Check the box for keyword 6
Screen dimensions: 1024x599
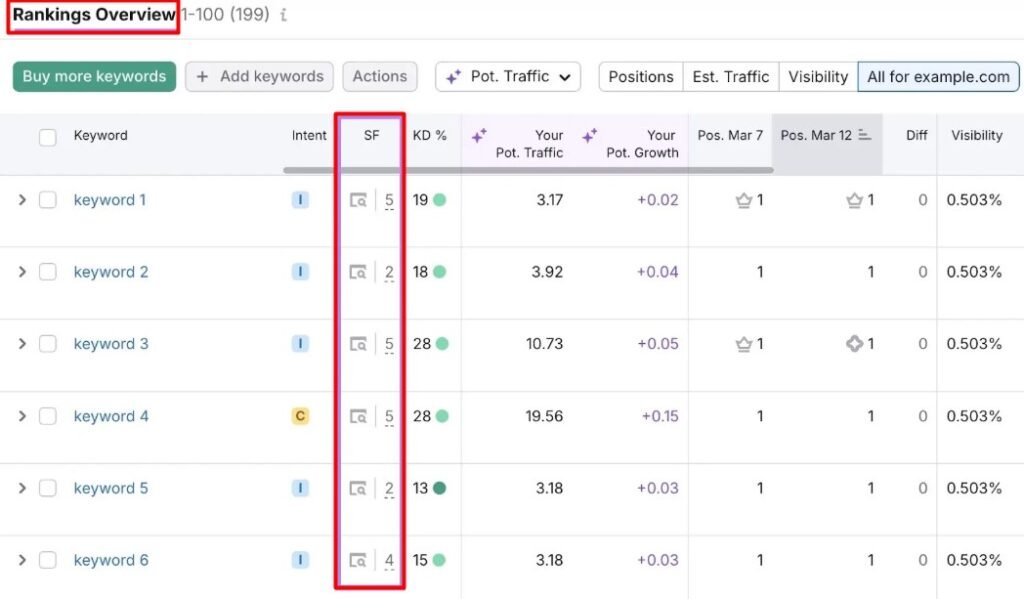[48, 560]
